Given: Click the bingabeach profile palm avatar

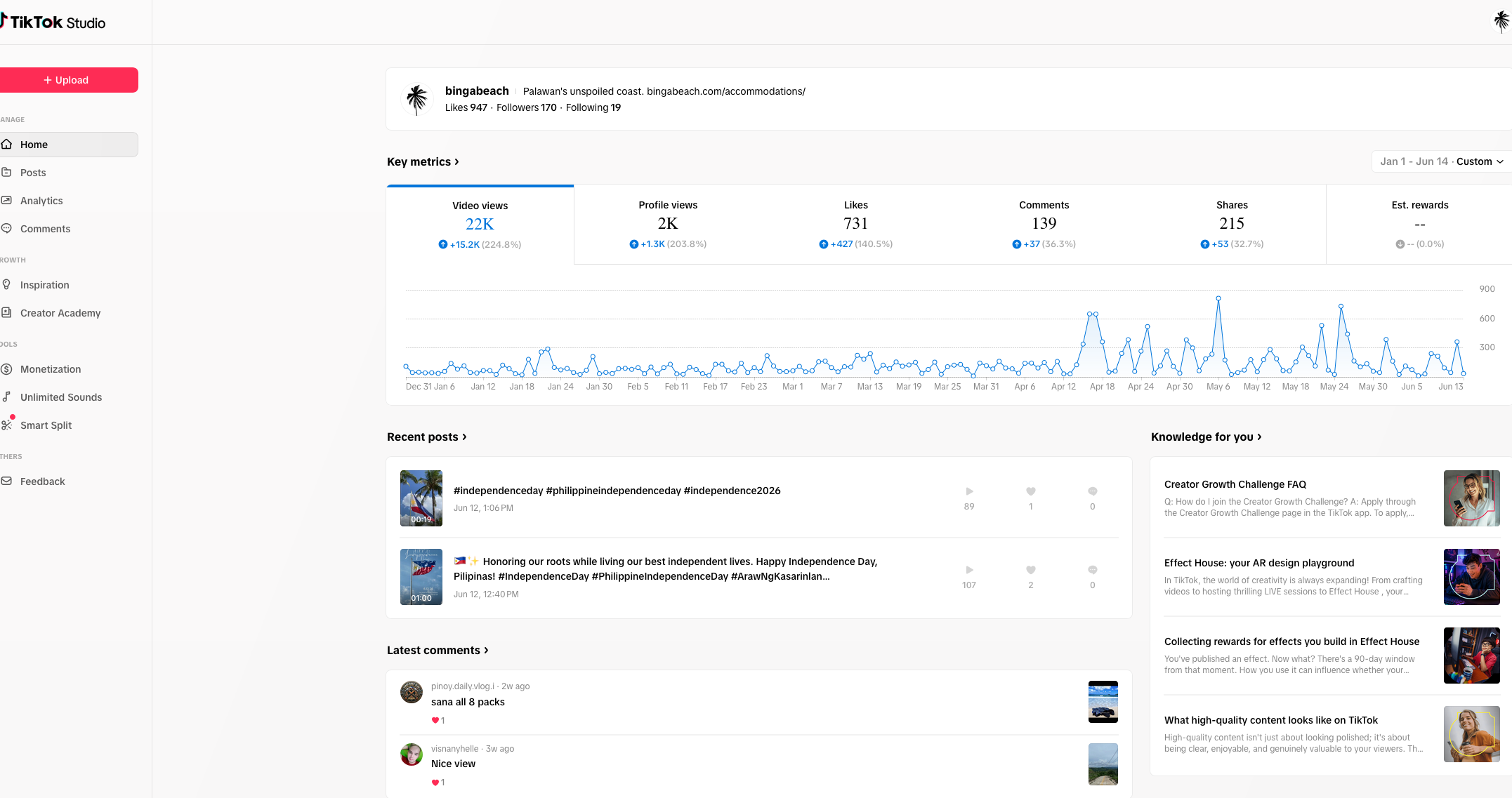Looking at the screenshot, I should tap(417, 99).
